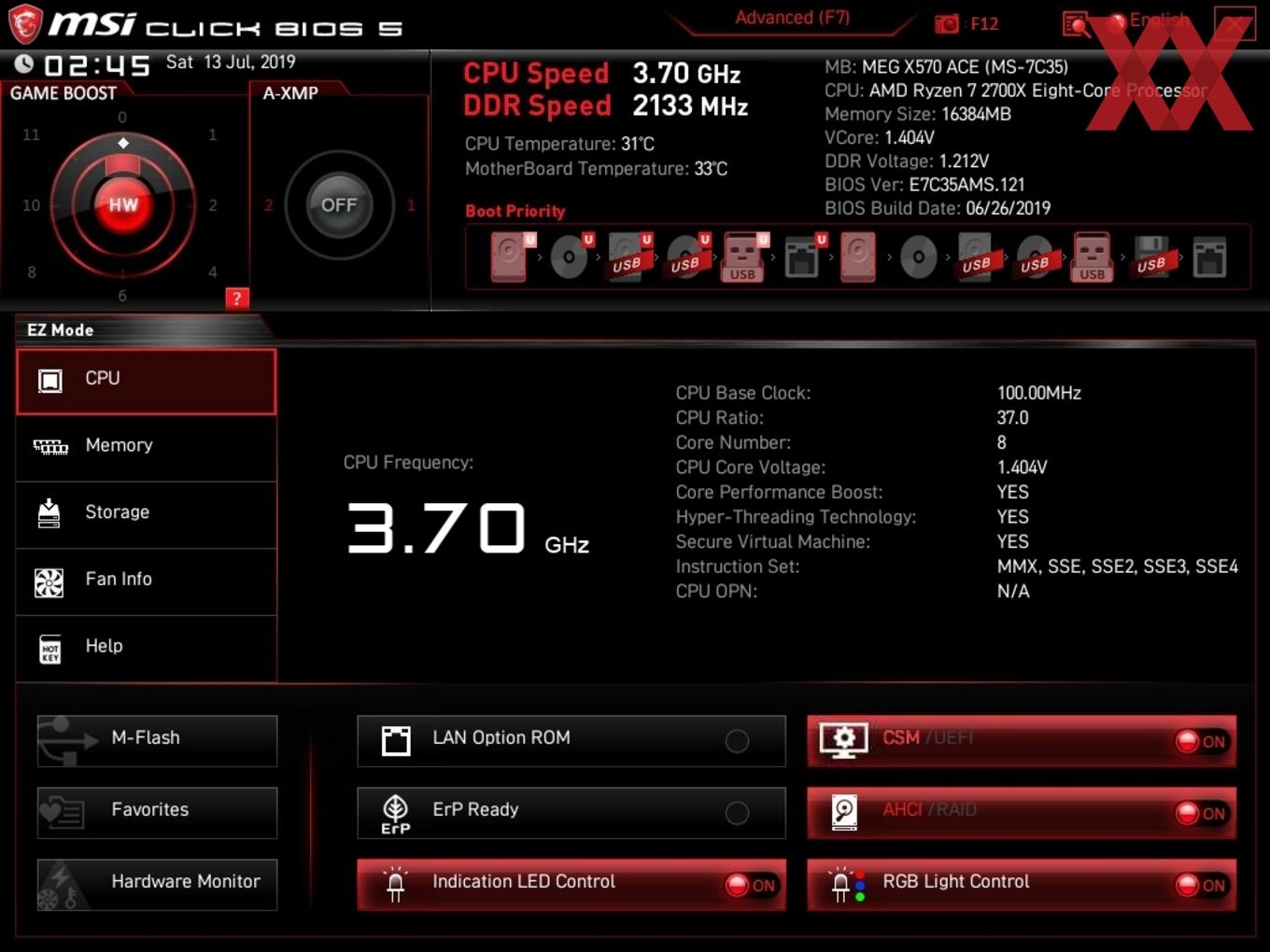Select the UEFI USB key boot icon
Image resolution: width=1270 pixels, height=952 pixels.
[x=744, y=258]
